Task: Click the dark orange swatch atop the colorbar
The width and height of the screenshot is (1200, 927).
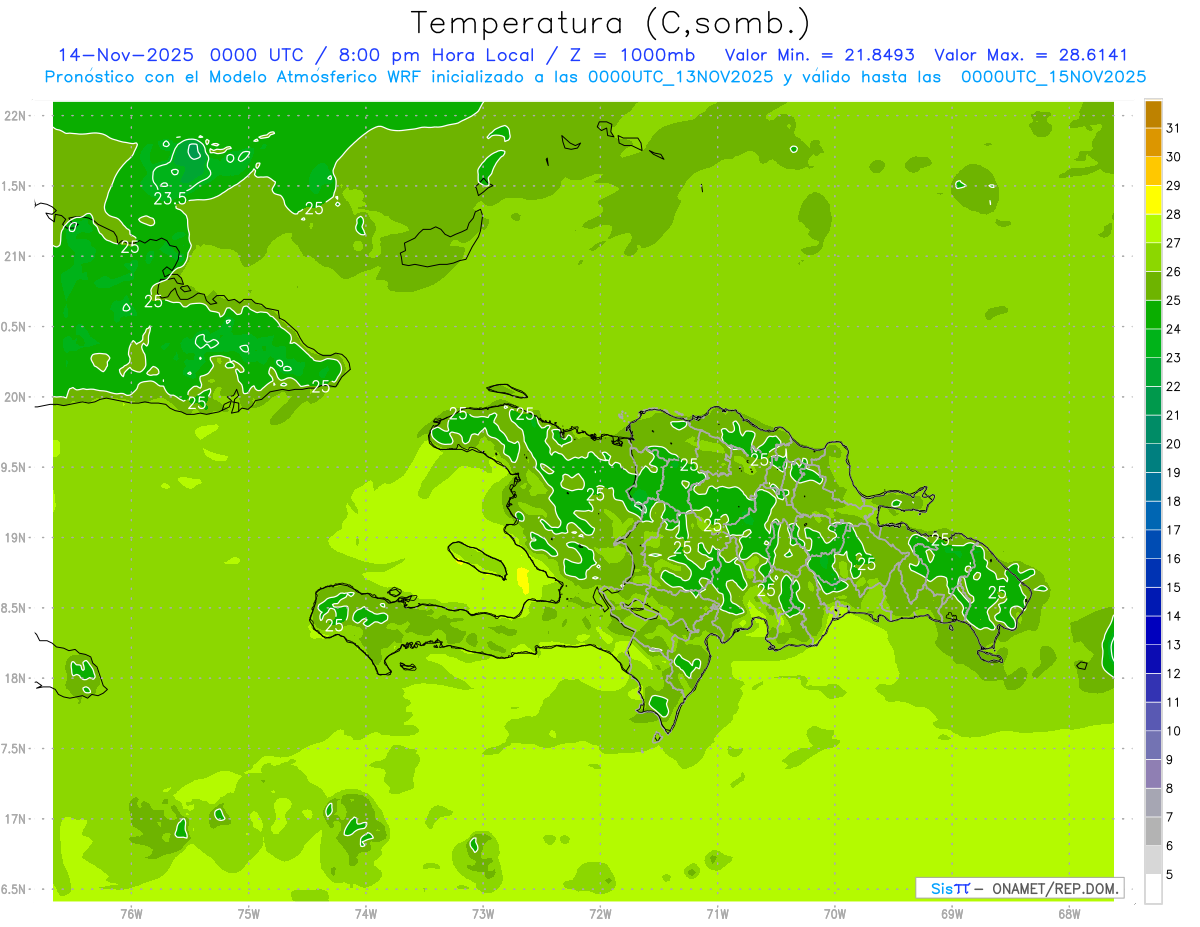Action: (1153, 114)
